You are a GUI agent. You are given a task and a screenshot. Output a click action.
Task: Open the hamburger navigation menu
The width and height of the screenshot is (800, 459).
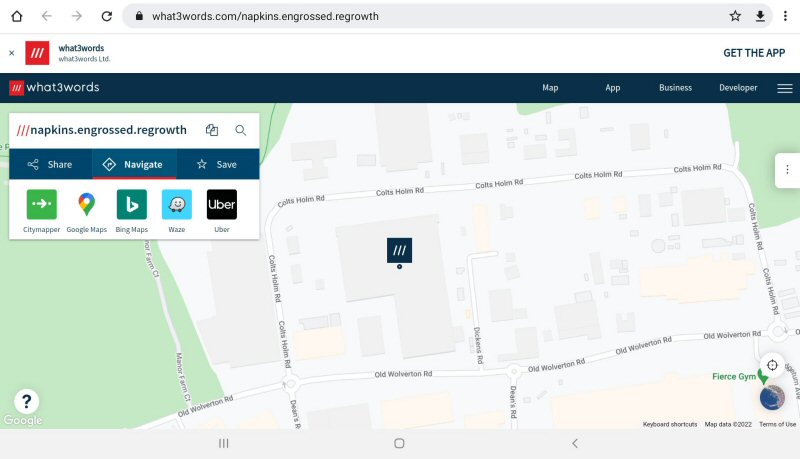coord(785,88)
